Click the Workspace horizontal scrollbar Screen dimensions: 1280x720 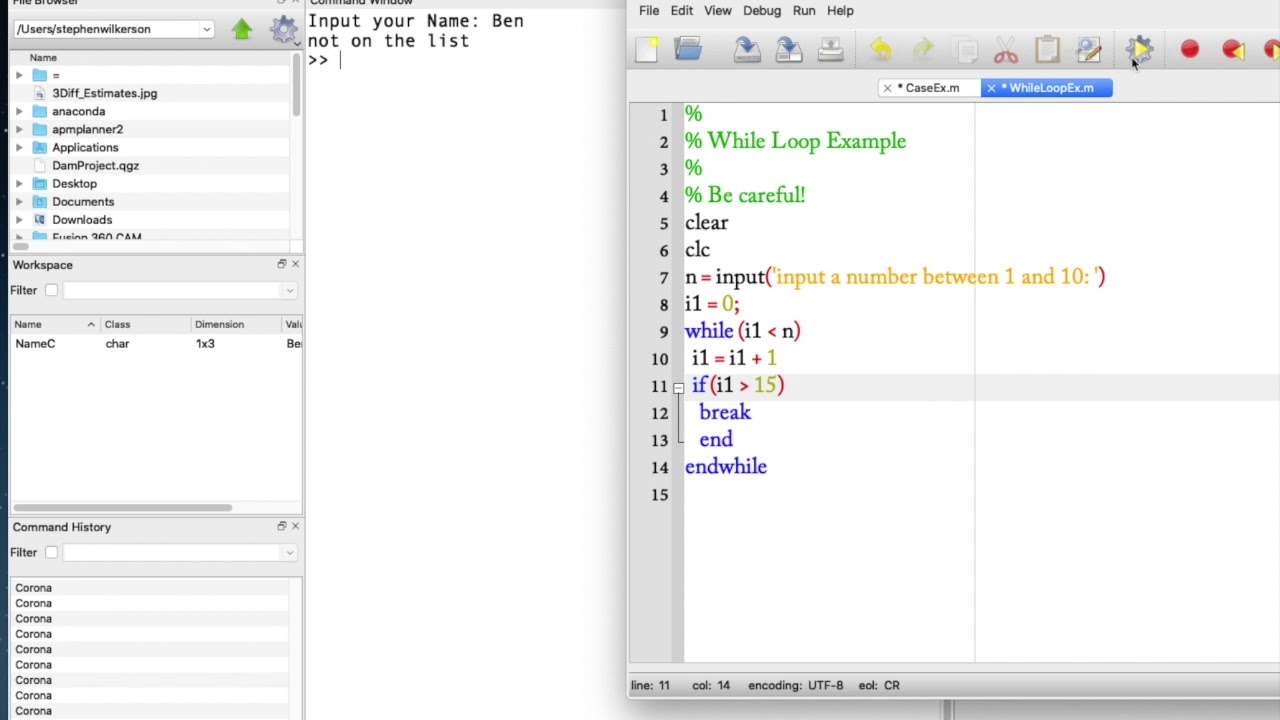pos(122,508)
